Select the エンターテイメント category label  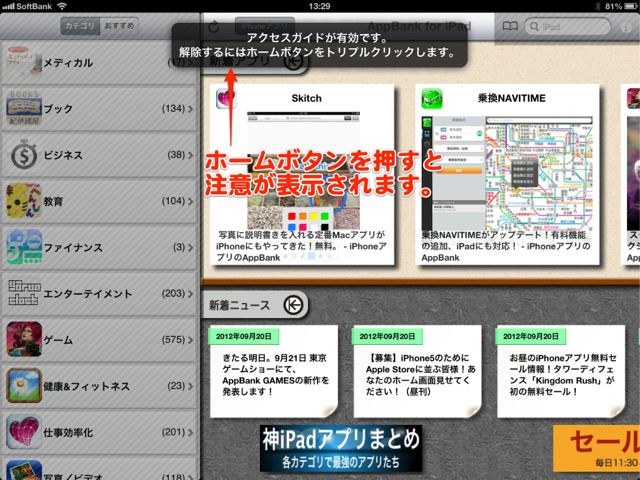coord(88,293)
